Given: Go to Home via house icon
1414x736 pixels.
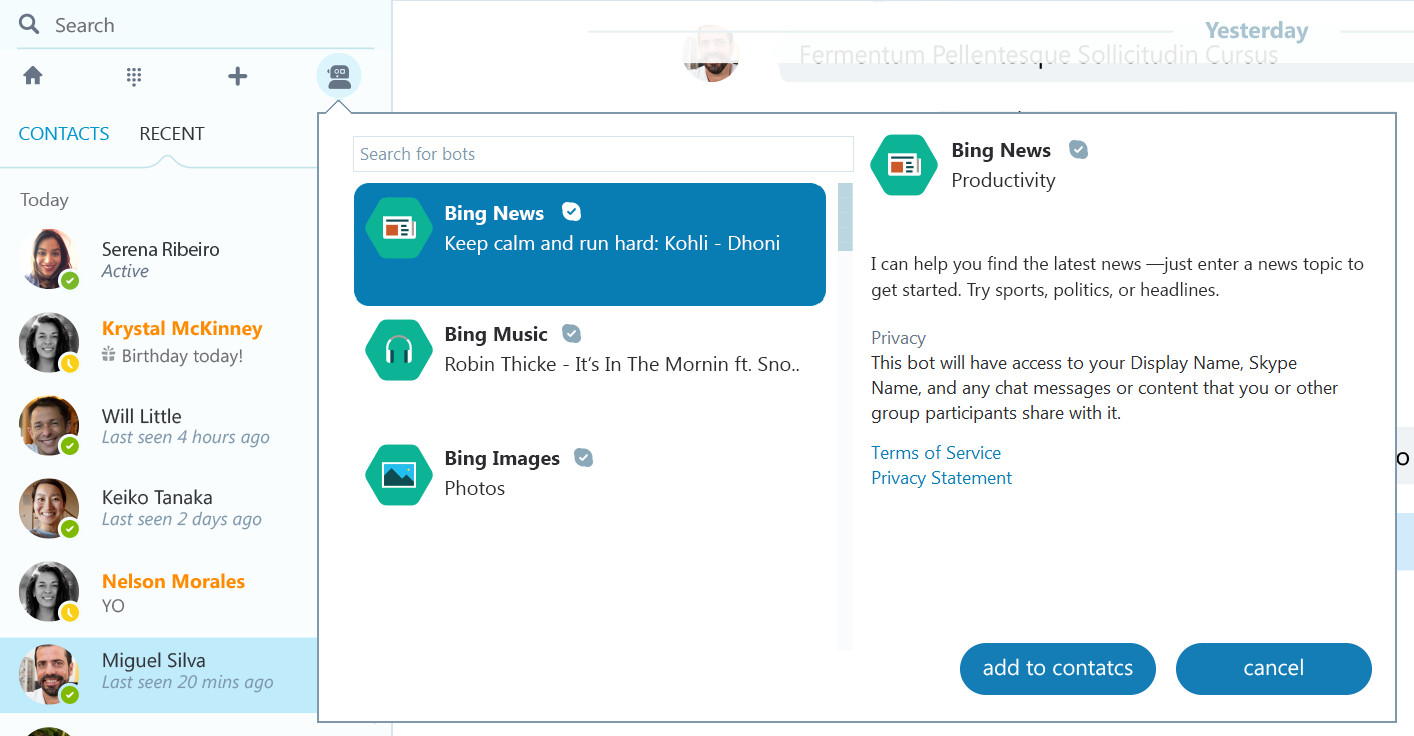Looking at the screenshot, I should (33, 76).
